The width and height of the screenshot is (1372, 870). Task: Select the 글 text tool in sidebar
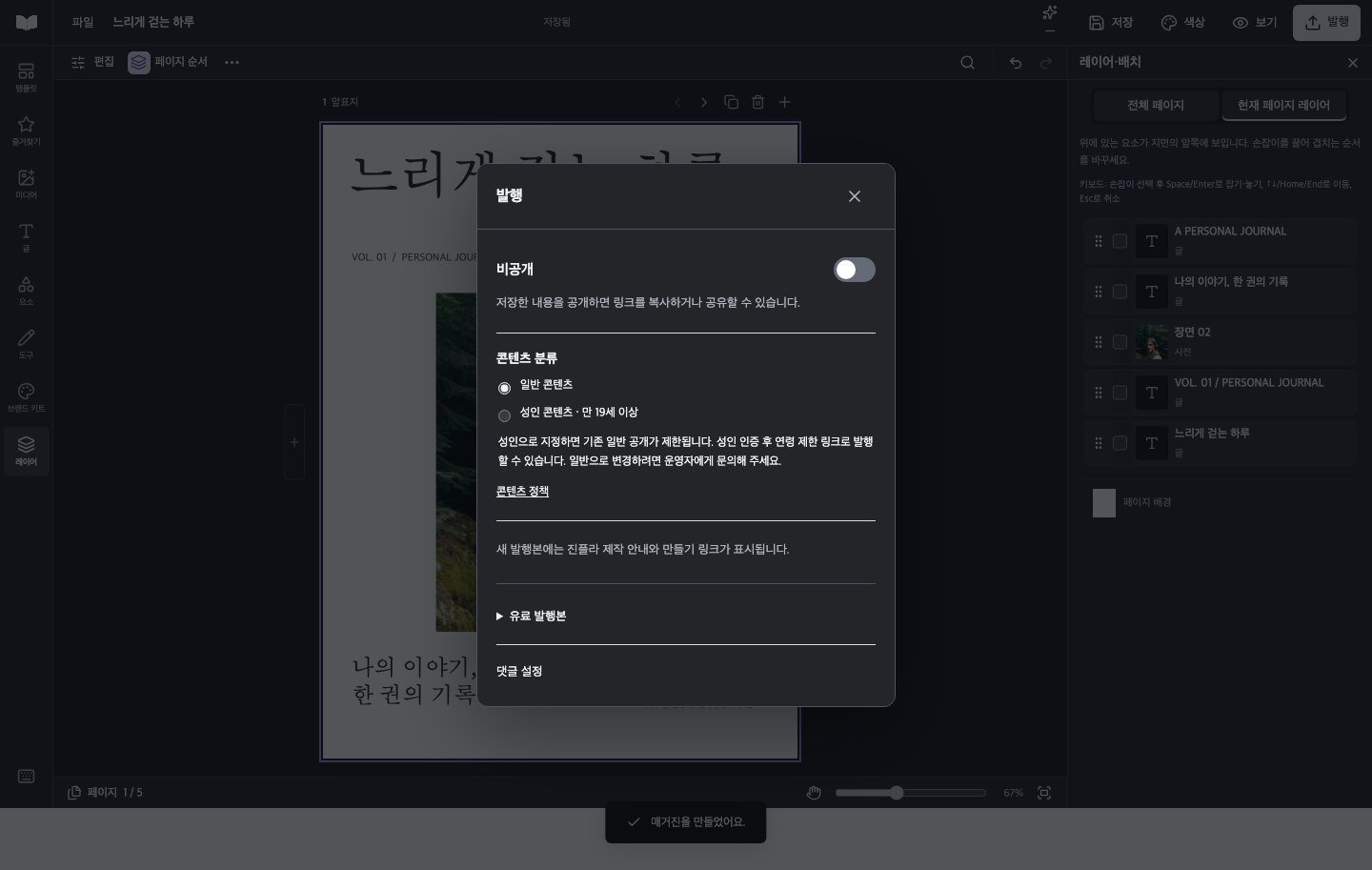coord(26,237)
